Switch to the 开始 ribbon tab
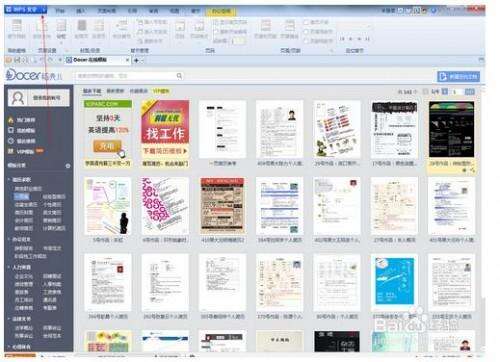Image resolution: width=500 pixels, height=362 pixels. point(60,11)
